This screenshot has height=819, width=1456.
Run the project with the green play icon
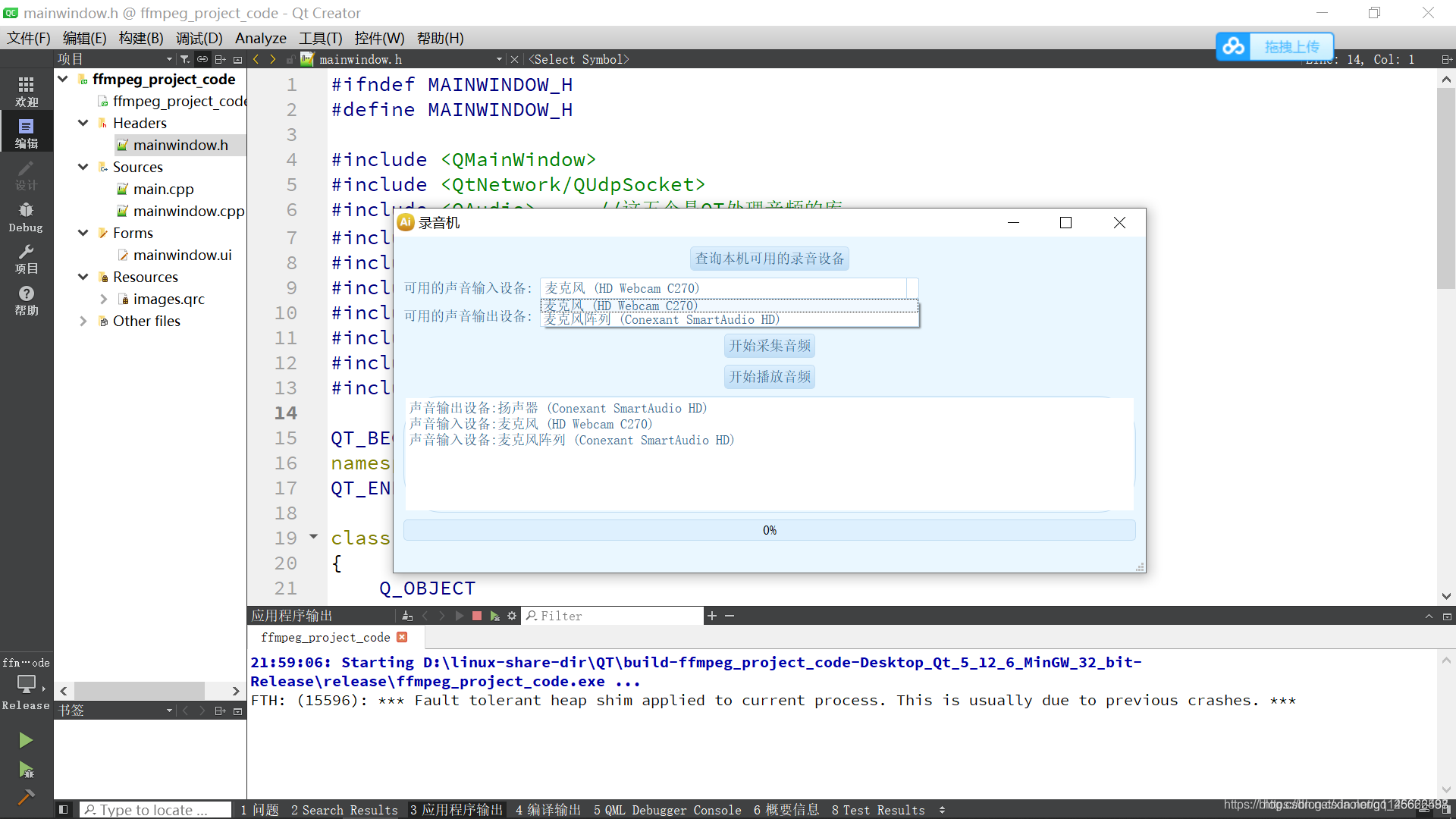[26, 739]
